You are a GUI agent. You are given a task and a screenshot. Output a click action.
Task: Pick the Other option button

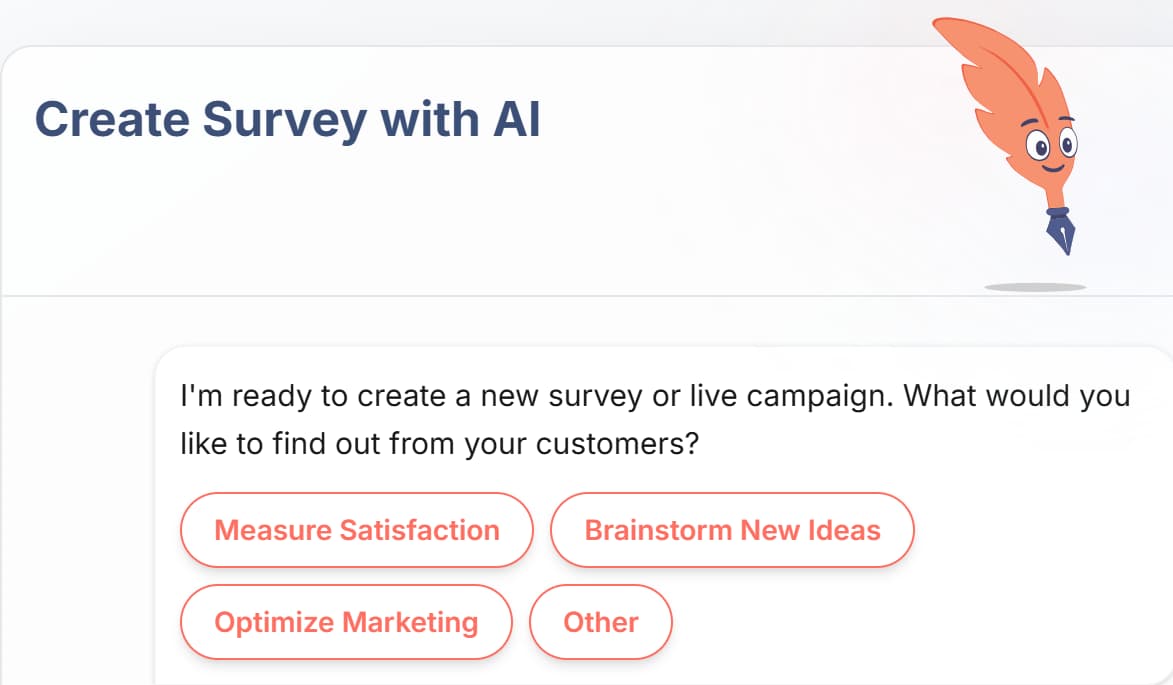601,622
